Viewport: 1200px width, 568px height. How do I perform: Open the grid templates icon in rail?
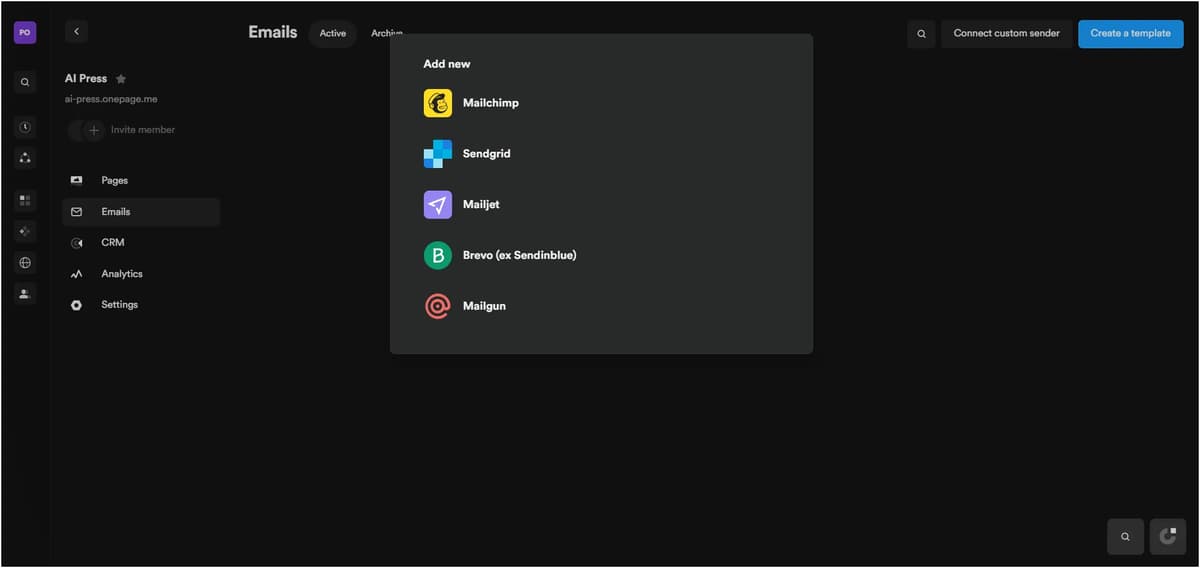(x=25, y=200)
